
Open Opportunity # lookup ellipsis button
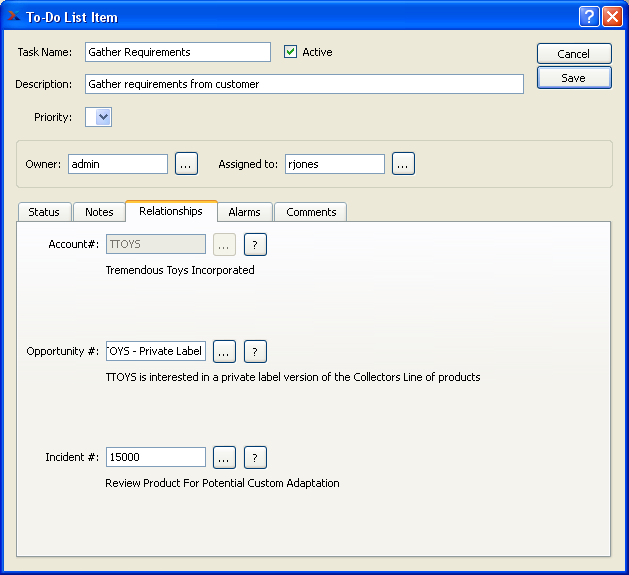pos(224,352)
